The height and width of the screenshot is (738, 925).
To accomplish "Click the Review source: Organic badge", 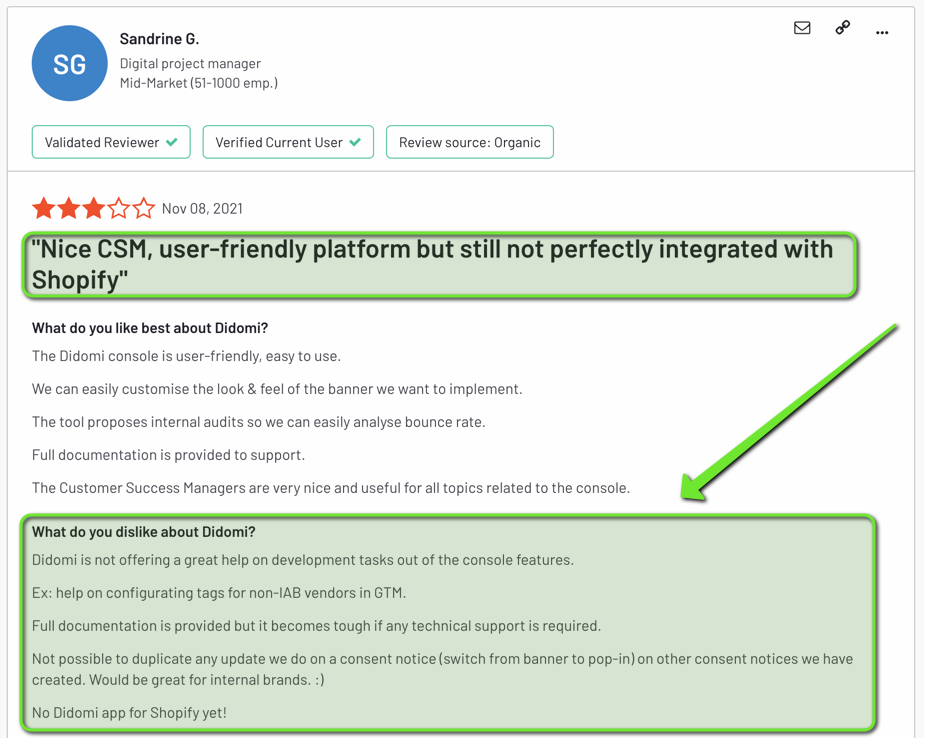I will [470, 142].
